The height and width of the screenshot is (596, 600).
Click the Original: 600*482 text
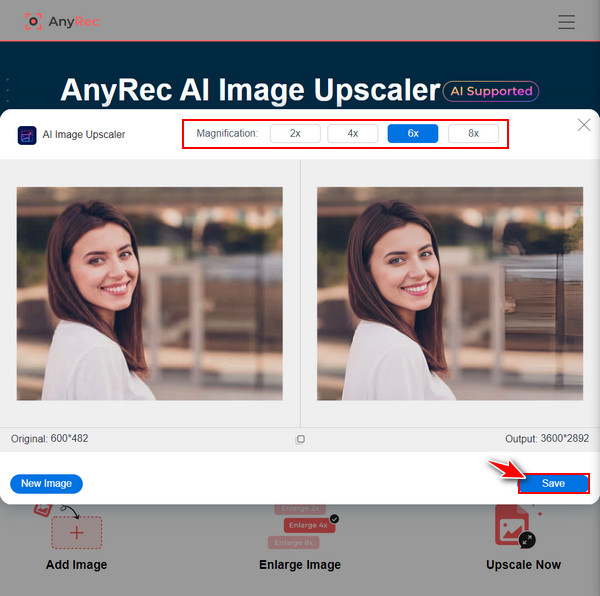[x=49, y=438]
